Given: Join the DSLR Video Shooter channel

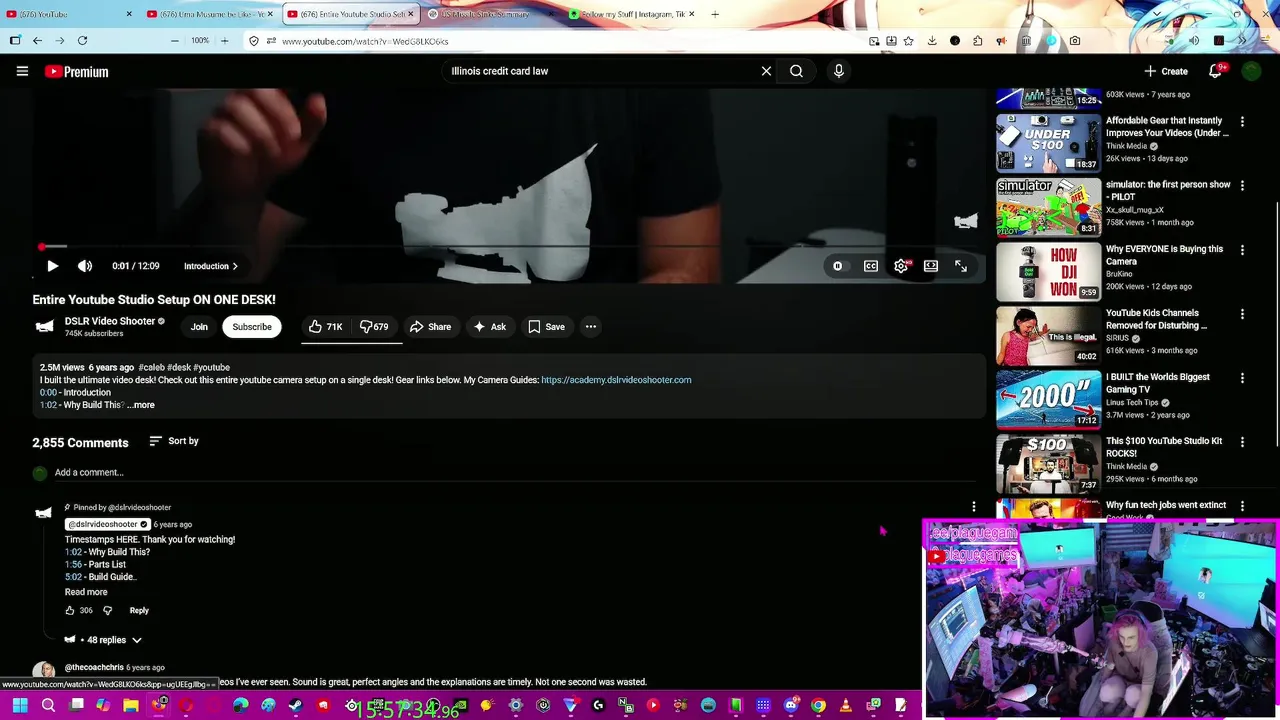Looking at the screenshot, I should click(x=199, y=327).
